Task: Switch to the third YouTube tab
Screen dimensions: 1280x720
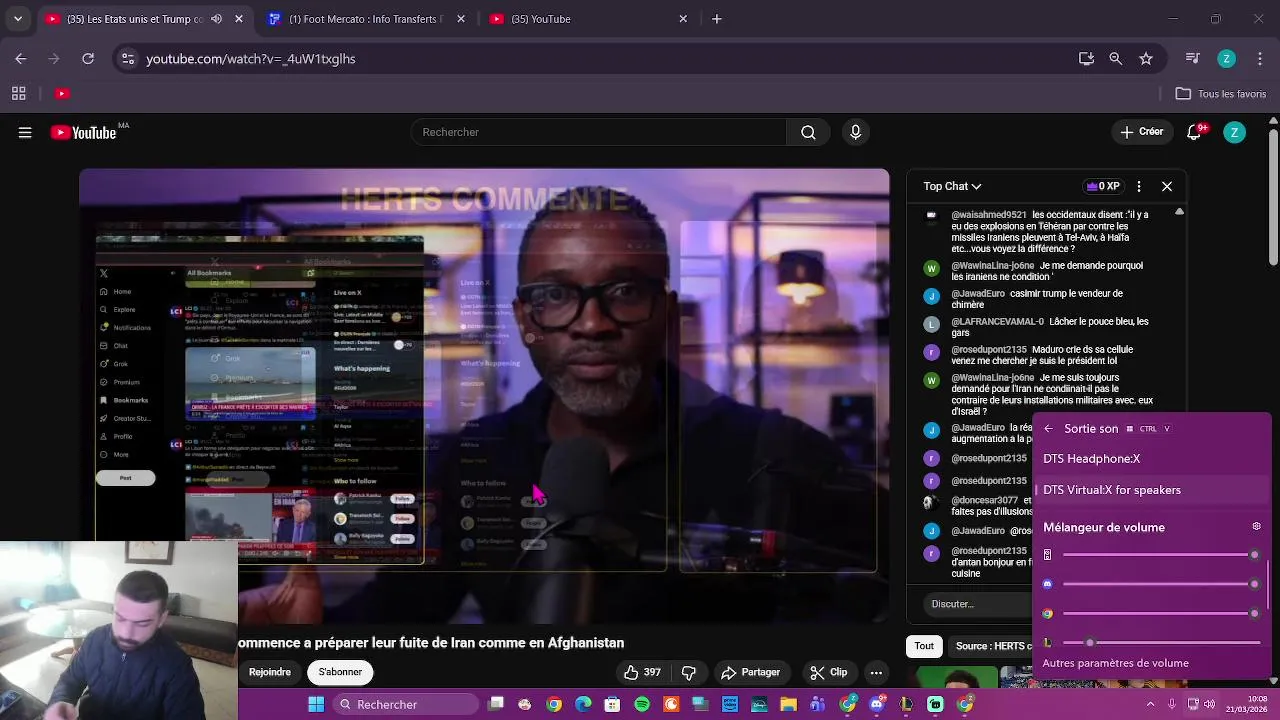Action: [x=586, y=19]
